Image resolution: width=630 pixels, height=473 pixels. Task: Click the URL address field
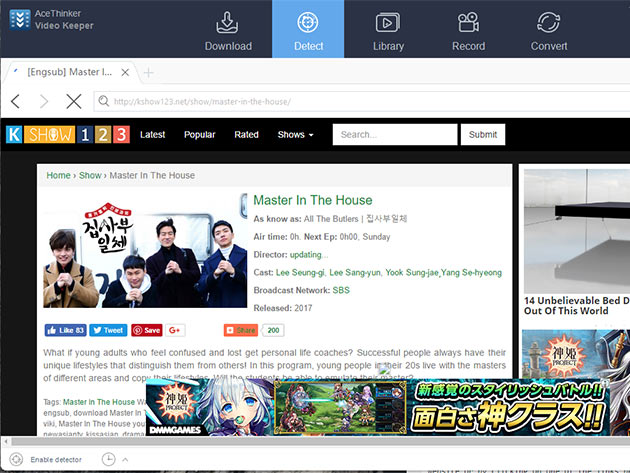point(362,101)
